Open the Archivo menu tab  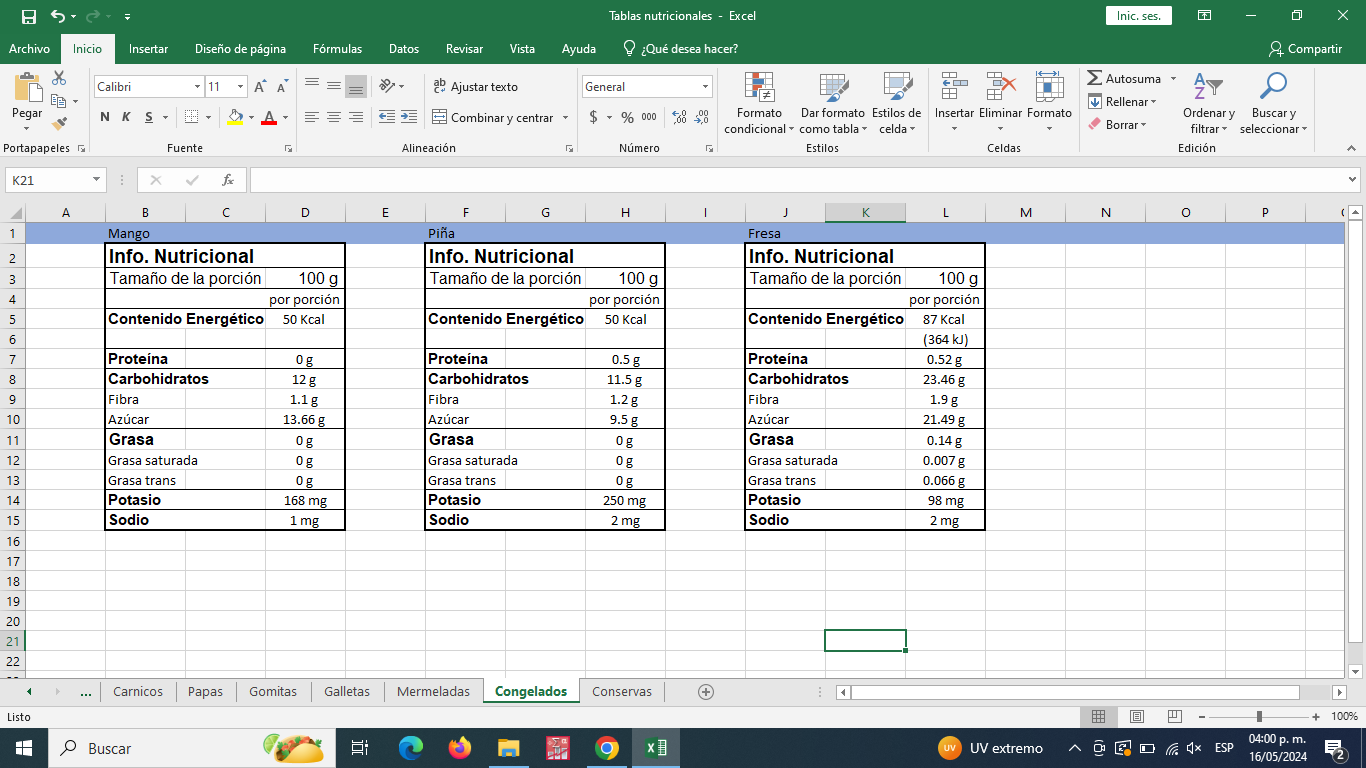[x=29, y=48]
